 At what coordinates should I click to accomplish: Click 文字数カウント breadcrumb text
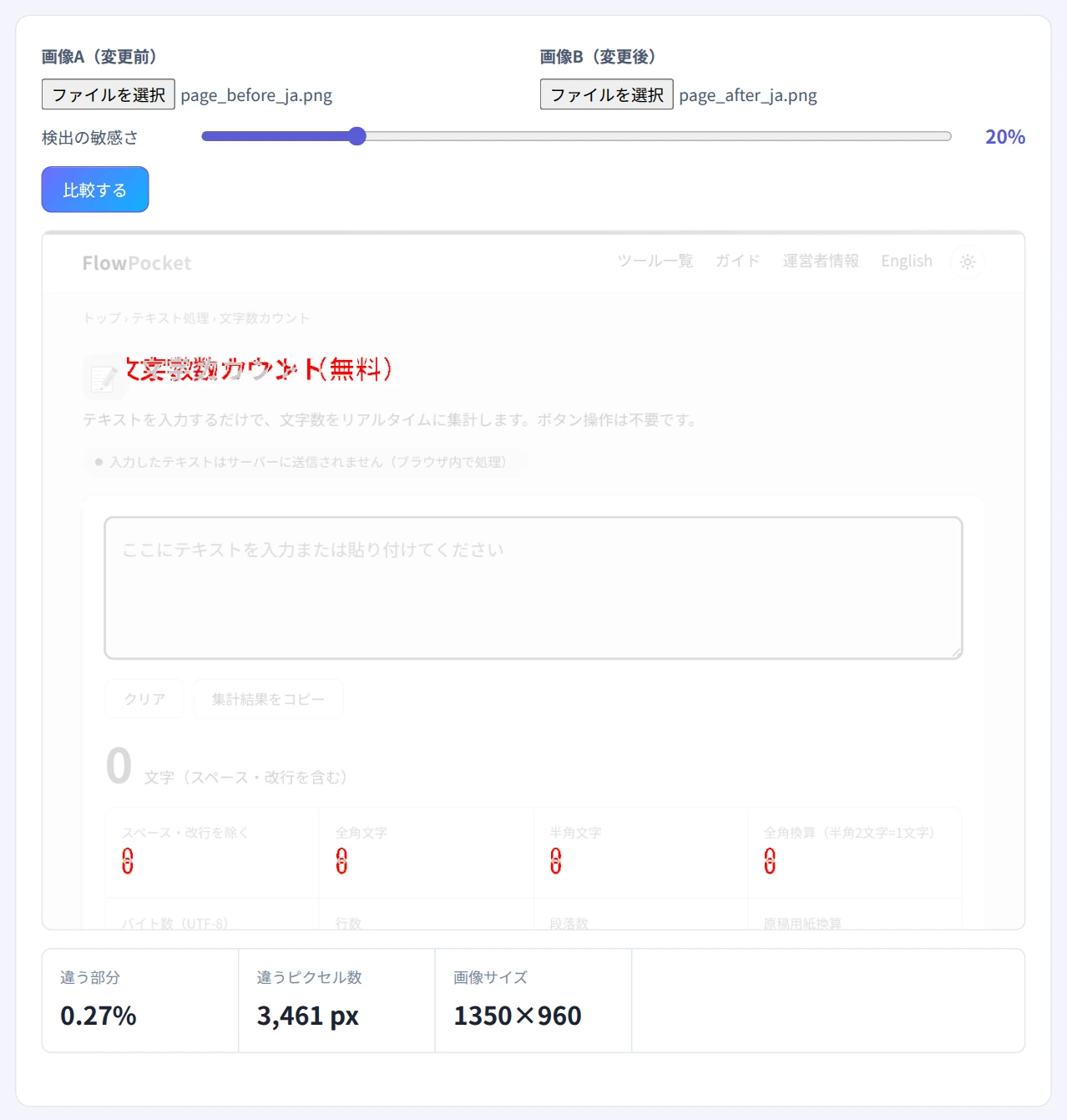pyautogui.click(x=265, y=318)
